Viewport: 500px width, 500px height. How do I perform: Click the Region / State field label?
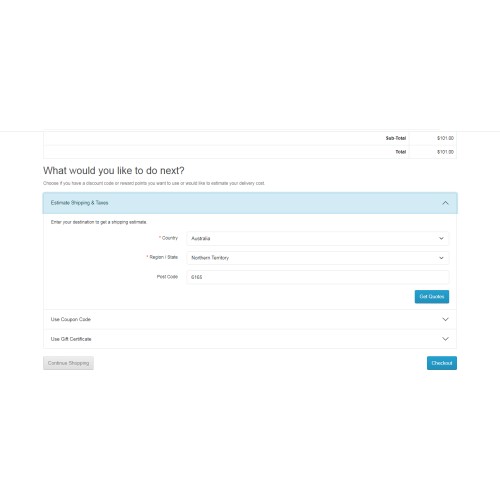163,257
